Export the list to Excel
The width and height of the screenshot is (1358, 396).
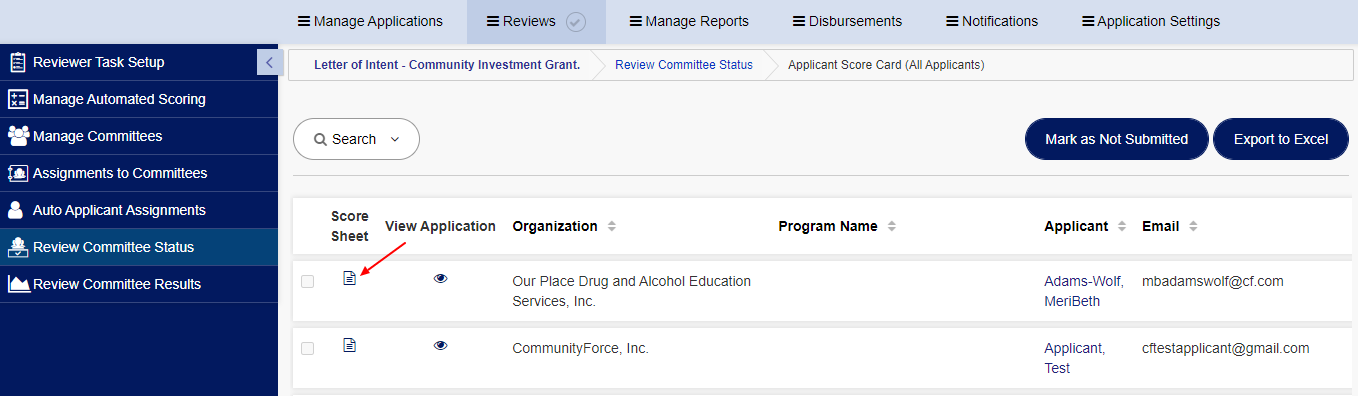(1281, 139)
